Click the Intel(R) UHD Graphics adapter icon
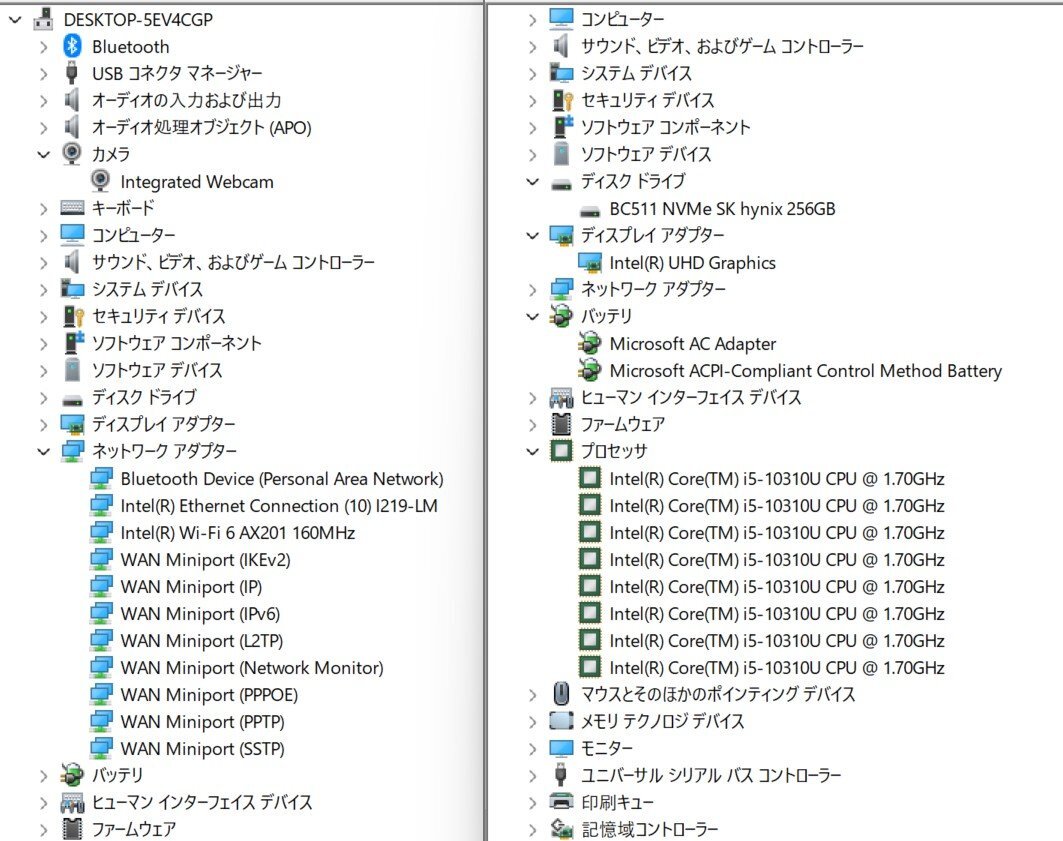The width and height of the screenshot is (1063, 841). (590, 262)
